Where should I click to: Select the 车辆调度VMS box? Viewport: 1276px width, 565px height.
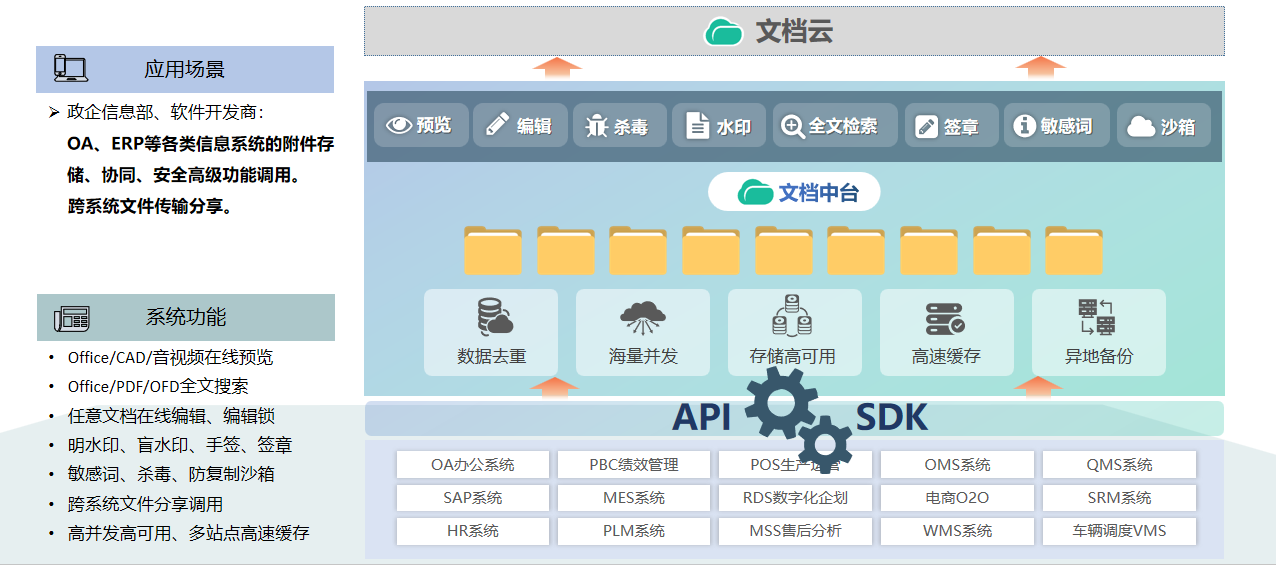(x=1119, y=531)
